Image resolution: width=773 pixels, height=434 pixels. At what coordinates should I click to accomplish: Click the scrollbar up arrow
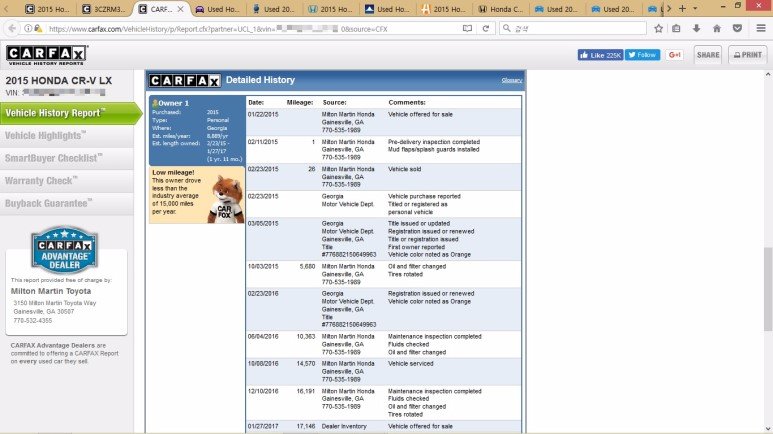pyautogui.click(x=768, y=74)
